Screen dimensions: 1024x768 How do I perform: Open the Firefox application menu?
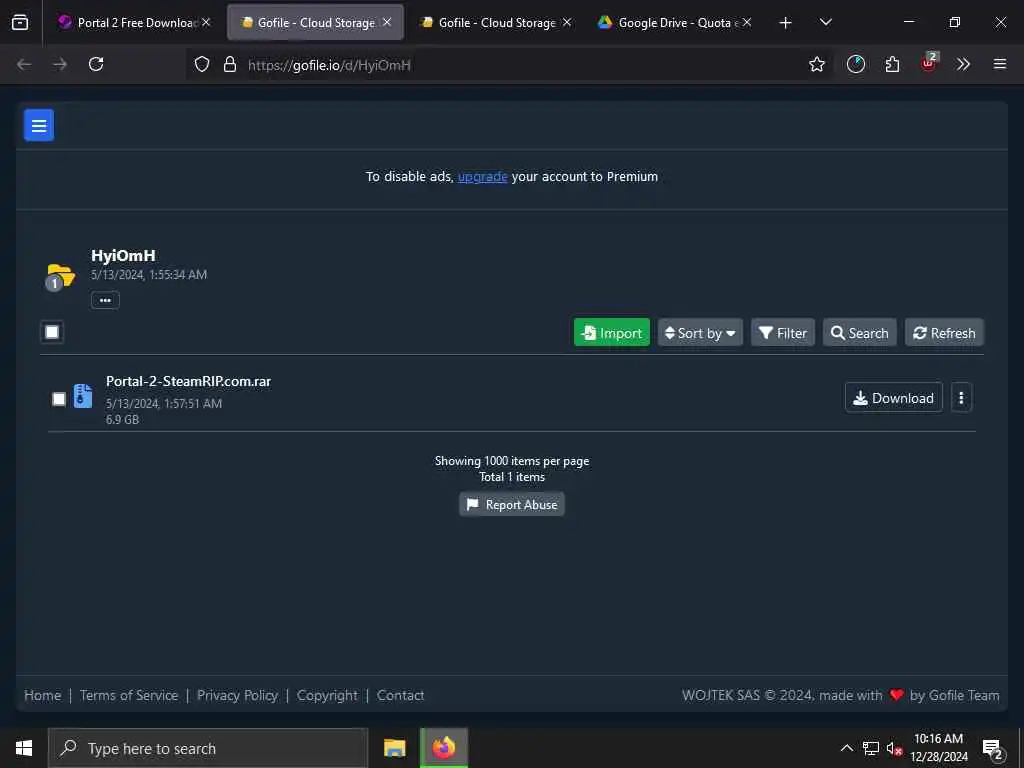pyautogui.click(x=999, y=64)
